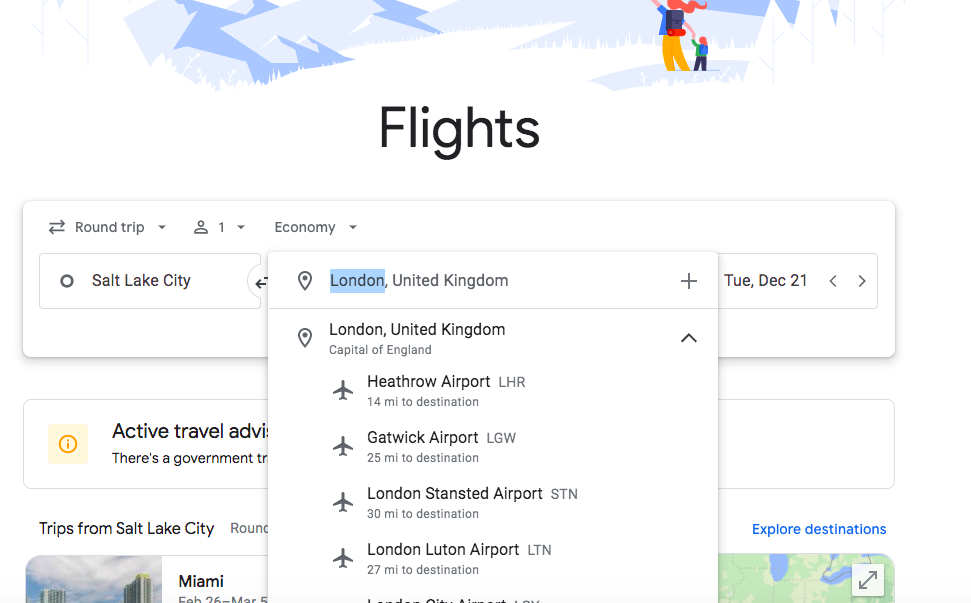Viewport: 971px width, 603px height.
Task: Open the passenger count dropdown
Action: pos(220,227)
